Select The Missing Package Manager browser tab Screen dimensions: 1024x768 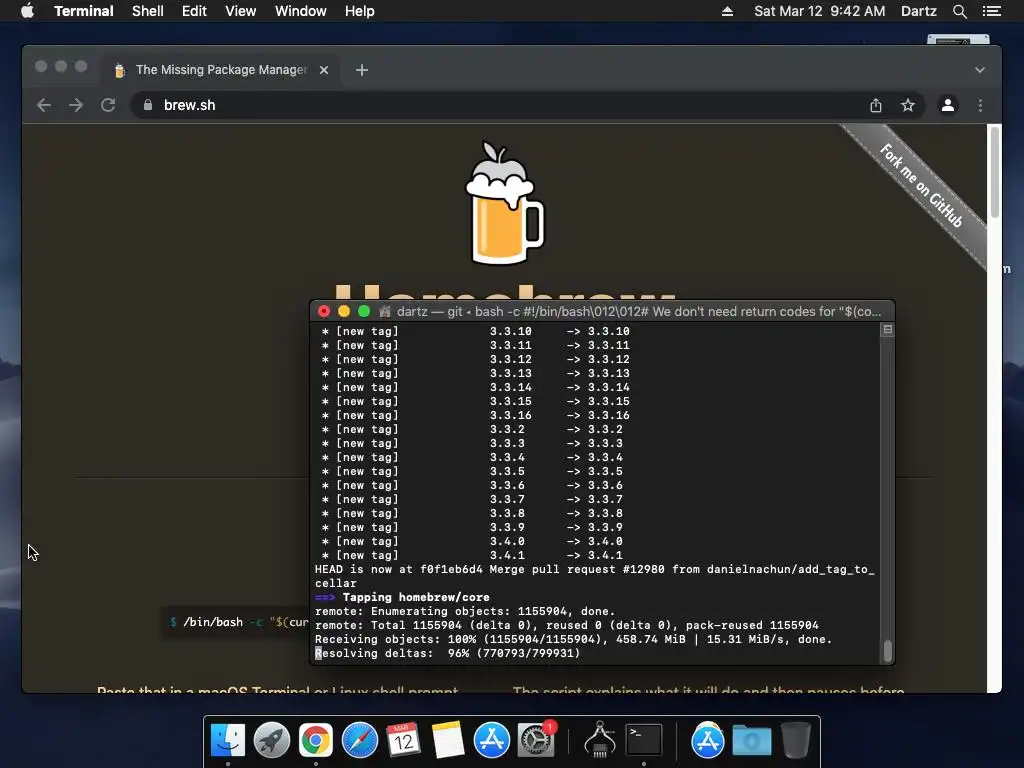[x=221, y=70]
